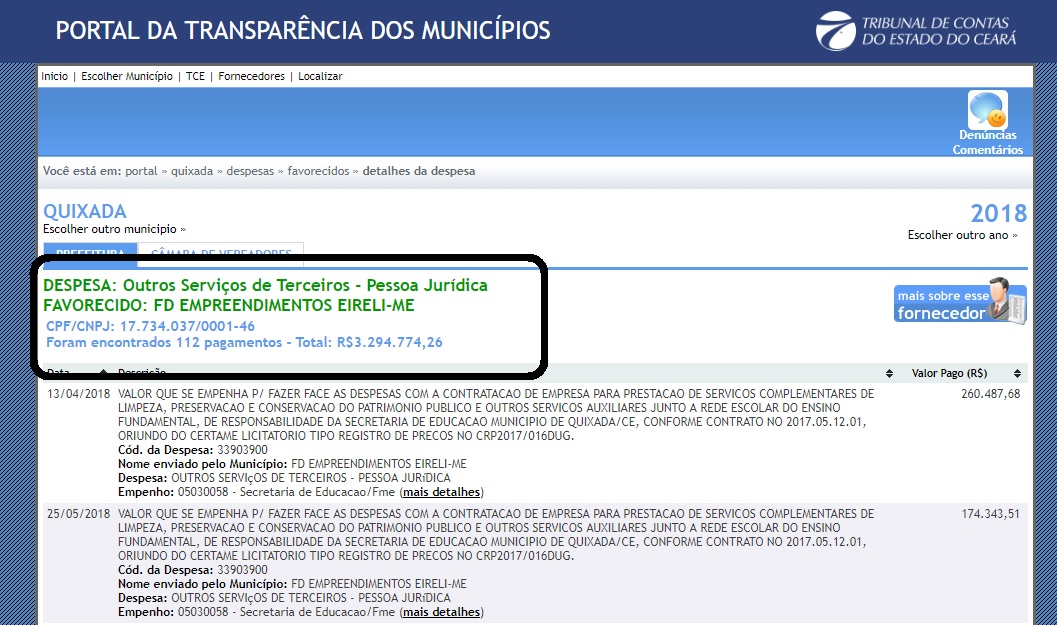Select the Prefeitura tab
Screen dimensions: 1057x625
(x=90, y=254)
